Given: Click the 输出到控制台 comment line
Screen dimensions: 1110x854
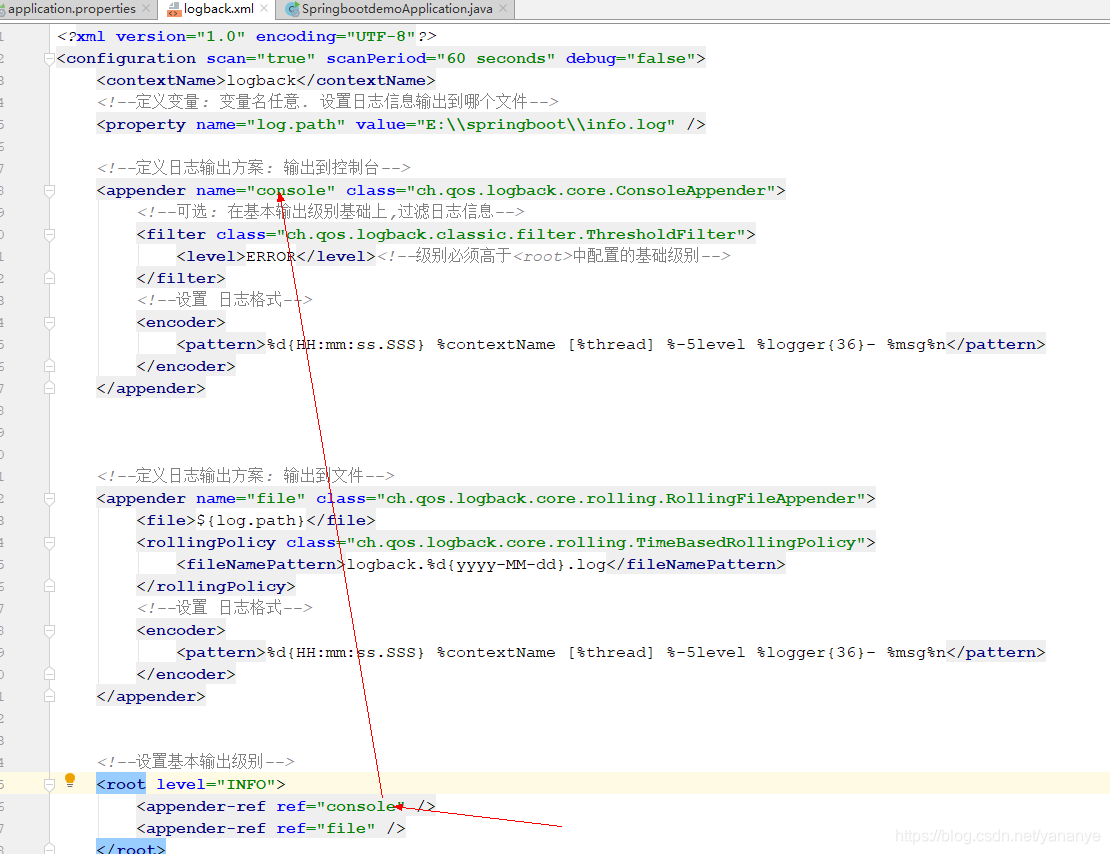Looking at the screenshot, I should point(253,168).
